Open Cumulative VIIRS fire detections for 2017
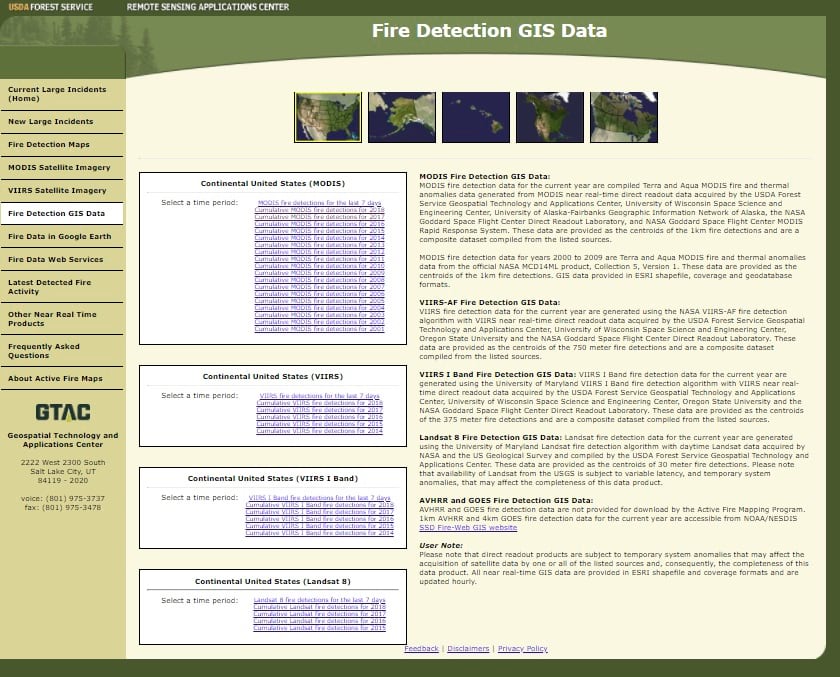 coord(319,410)
